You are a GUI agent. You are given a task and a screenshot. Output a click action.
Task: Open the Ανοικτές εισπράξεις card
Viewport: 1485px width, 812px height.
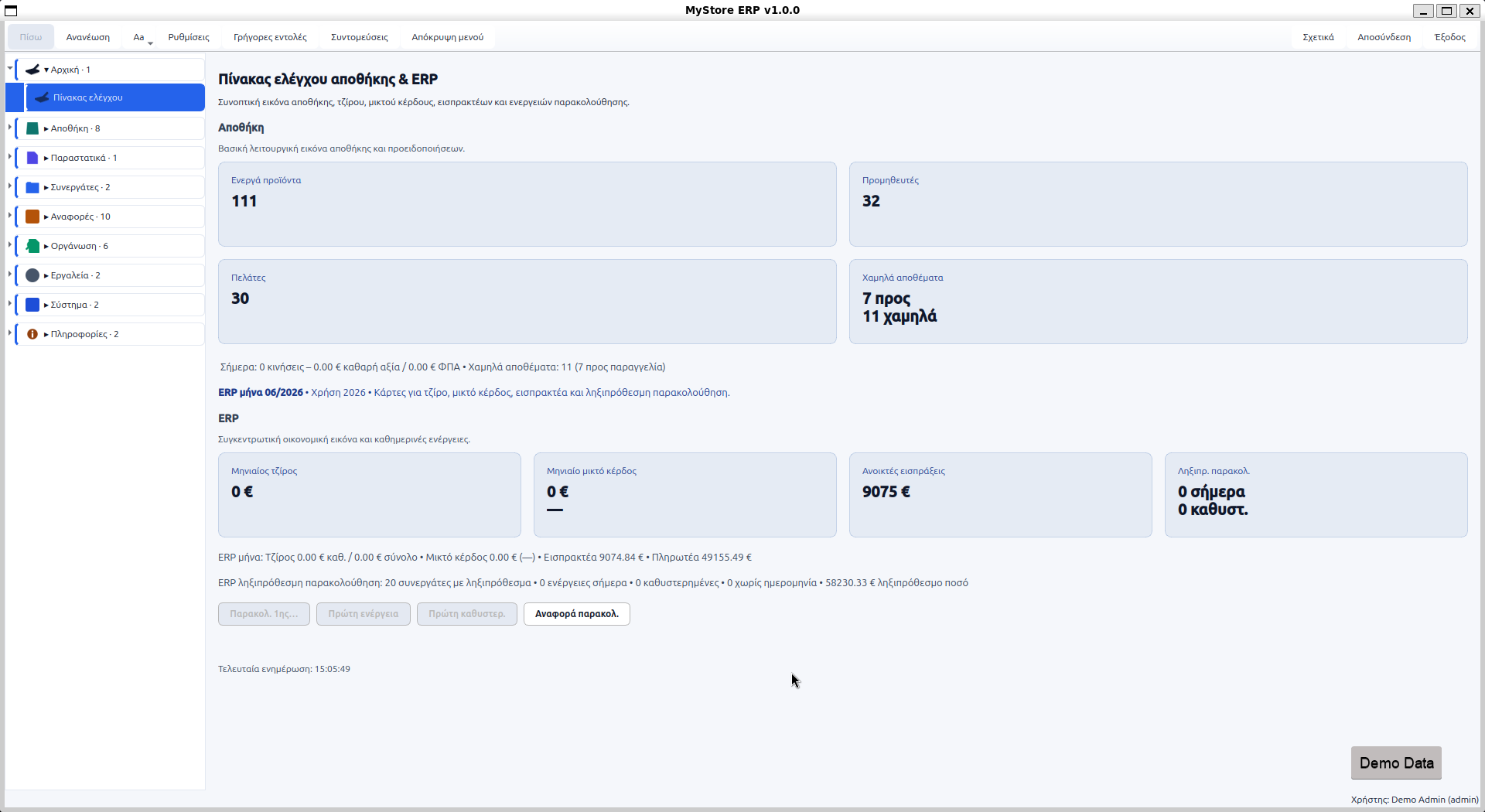point(1001,495)
